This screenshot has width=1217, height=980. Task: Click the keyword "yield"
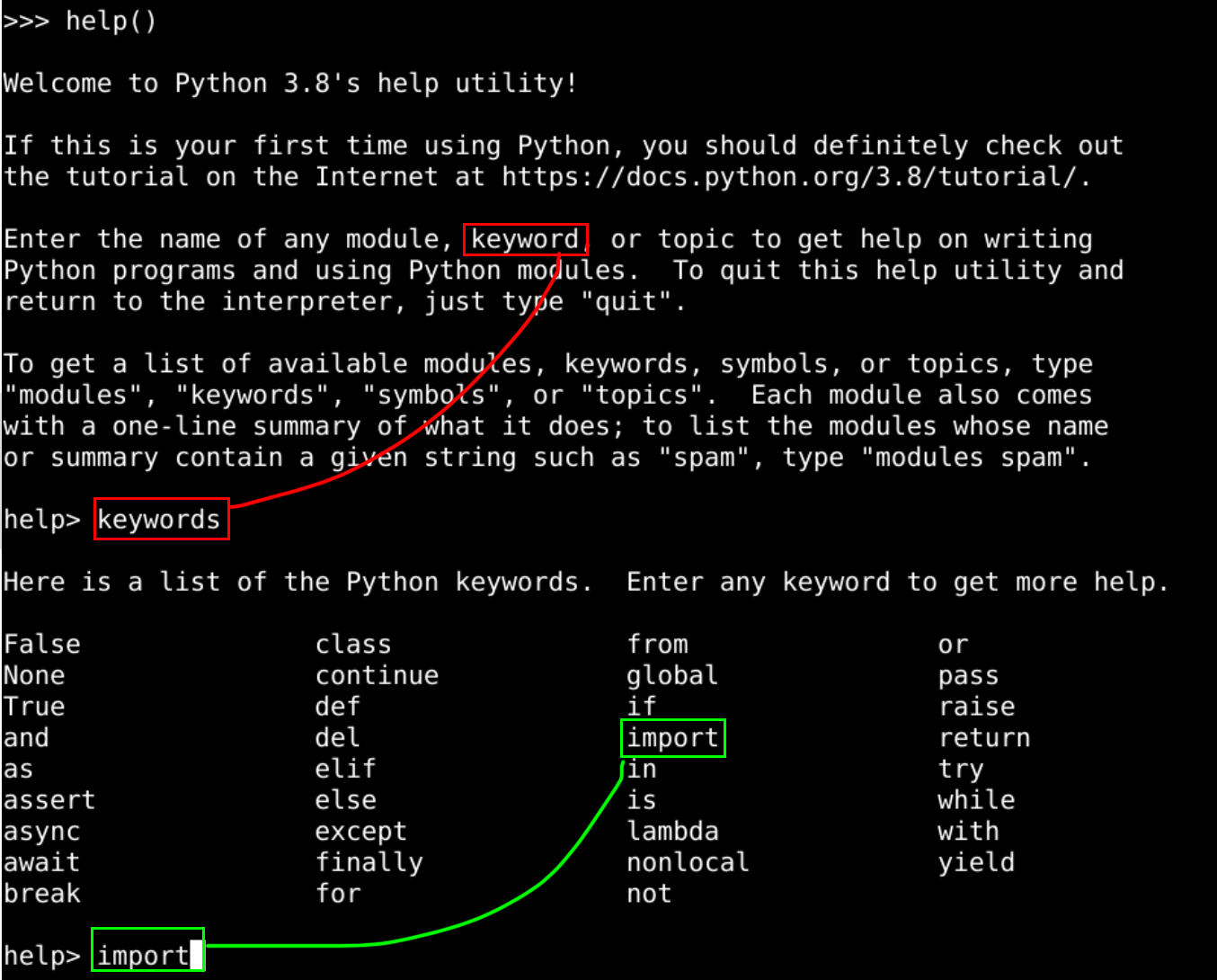[x=977, y=863]
